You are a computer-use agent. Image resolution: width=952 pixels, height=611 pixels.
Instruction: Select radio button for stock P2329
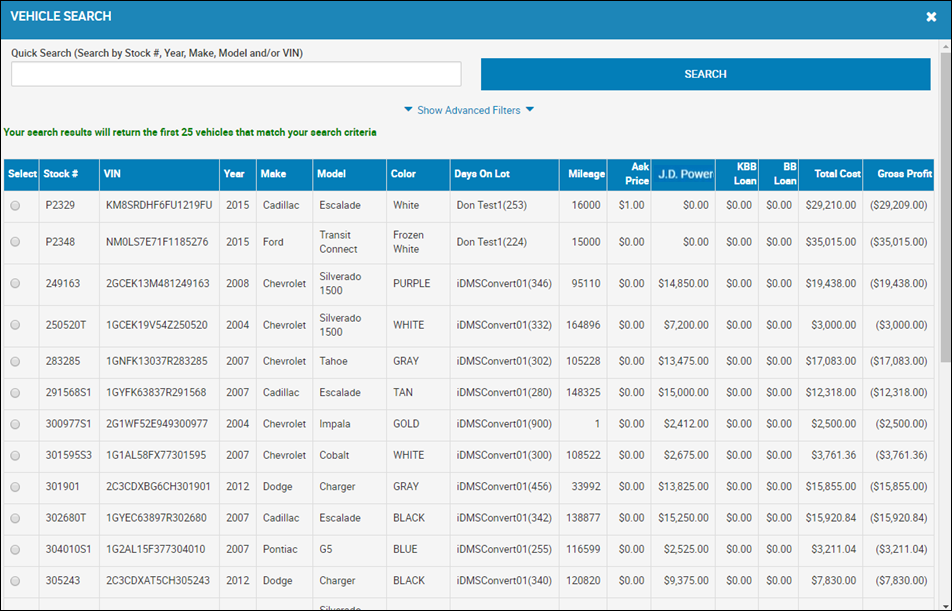[x=15, y=206]
